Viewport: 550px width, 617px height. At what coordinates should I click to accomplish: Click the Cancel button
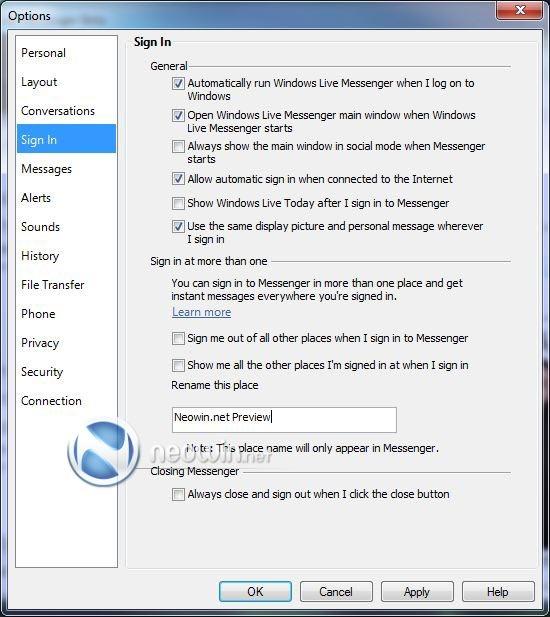coord(336,591)
